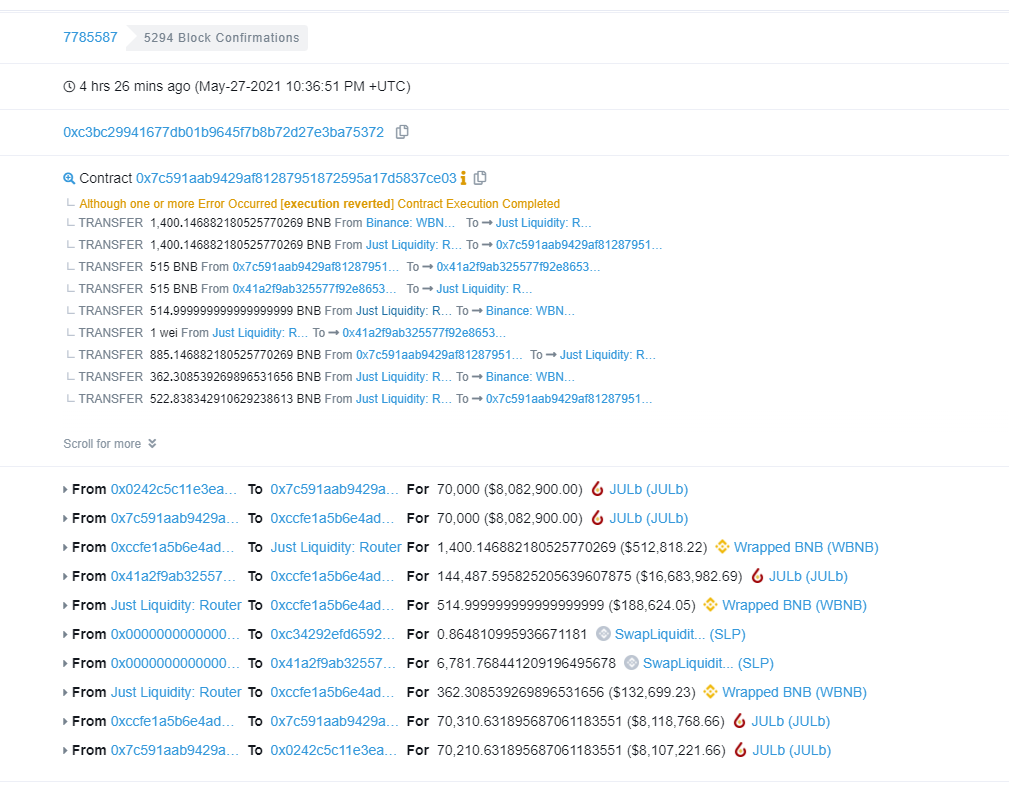
Task: Open Binance: WBN... in first TRANSFER line
Action: pos(411,223)
